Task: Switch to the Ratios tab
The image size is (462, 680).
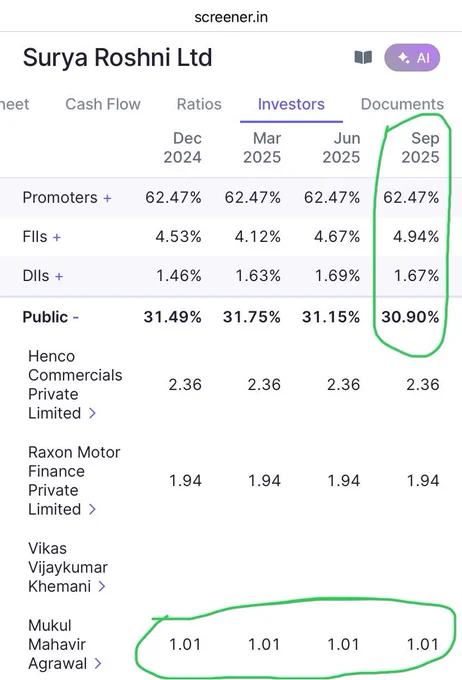Action: point(199,104)
